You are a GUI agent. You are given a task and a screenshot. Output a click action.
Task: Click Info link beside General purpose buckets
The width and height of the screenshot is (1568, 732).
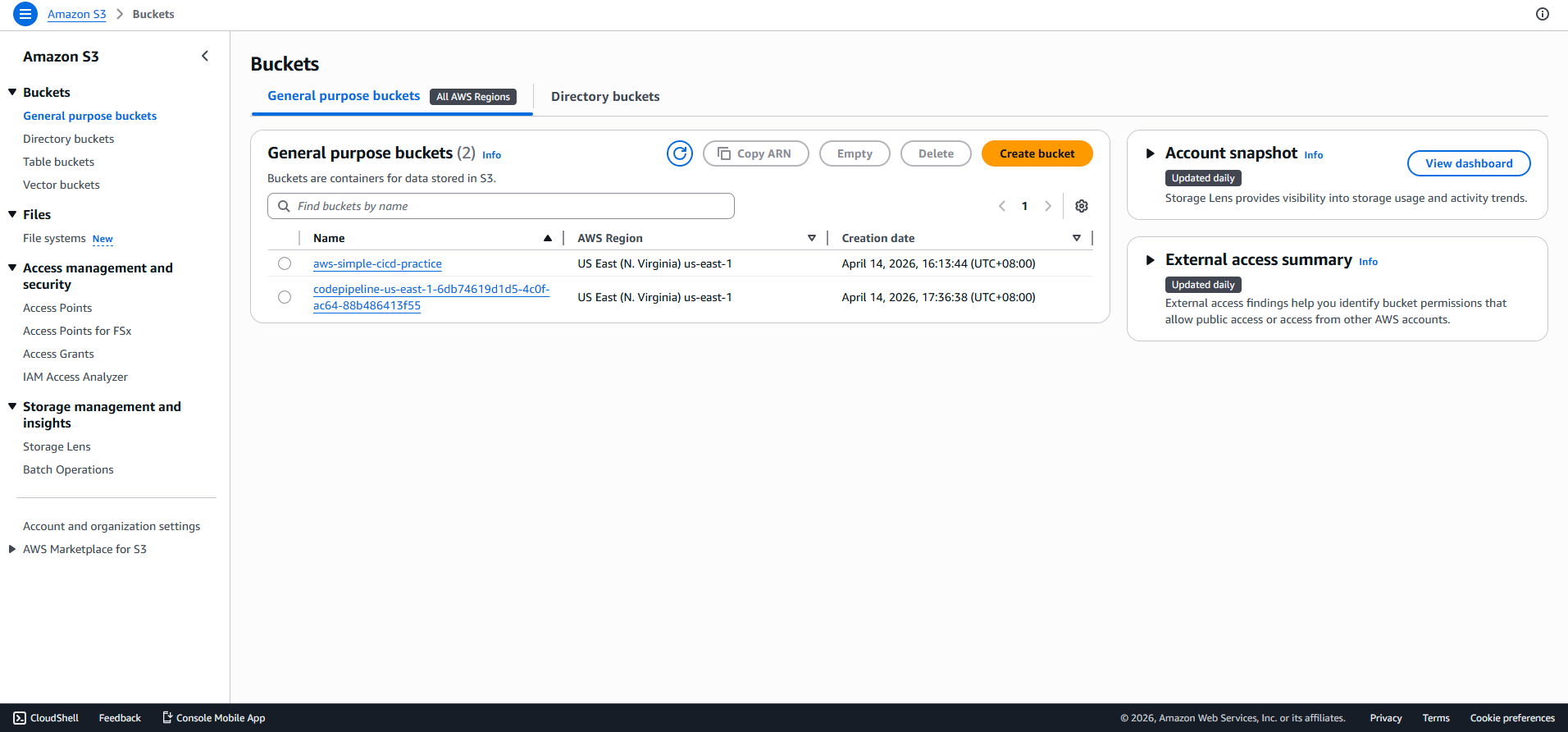(x=491, y=155)
